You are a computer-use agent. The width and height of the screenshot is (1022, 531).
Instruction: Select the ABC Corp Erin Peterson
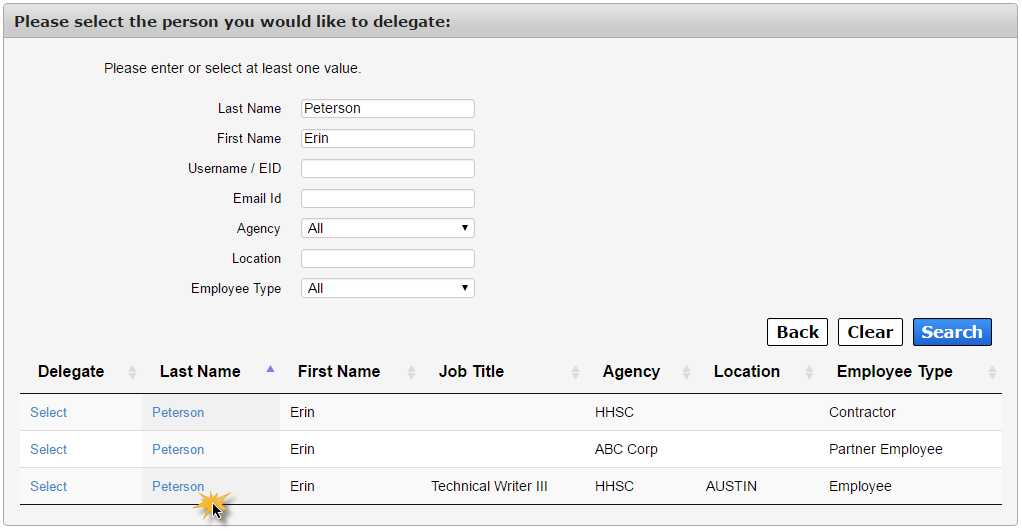(48, 450)
